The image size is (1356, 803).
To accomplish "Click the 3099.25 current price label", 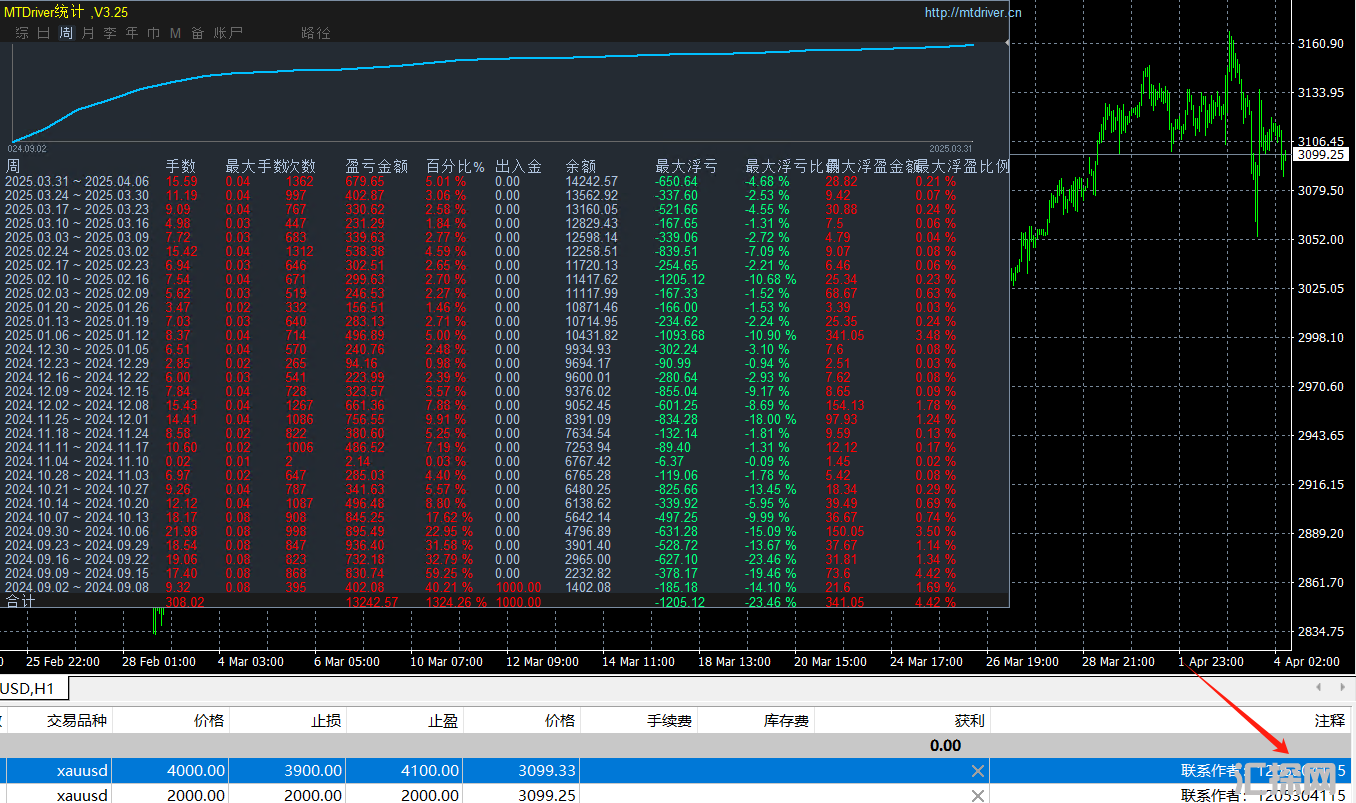I will (x=1320, y=155).
